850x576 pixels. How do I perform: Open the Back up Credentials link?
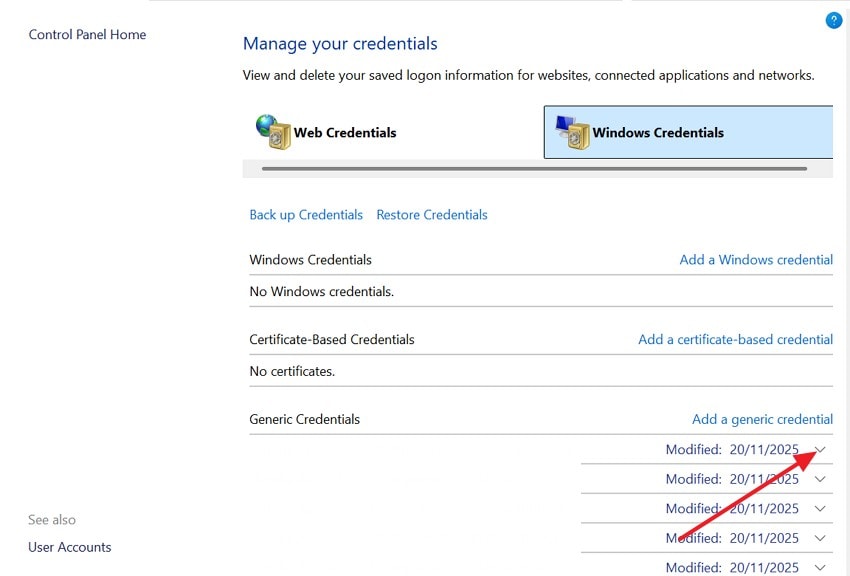pyautogui.click(x=306, y=215)
